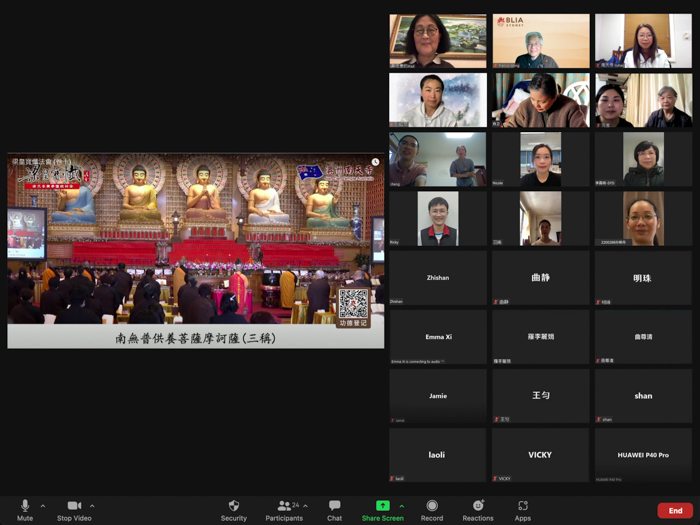700x525 pixels.
Task: End the meeting with red End button
Action: [x=675, y=510]
